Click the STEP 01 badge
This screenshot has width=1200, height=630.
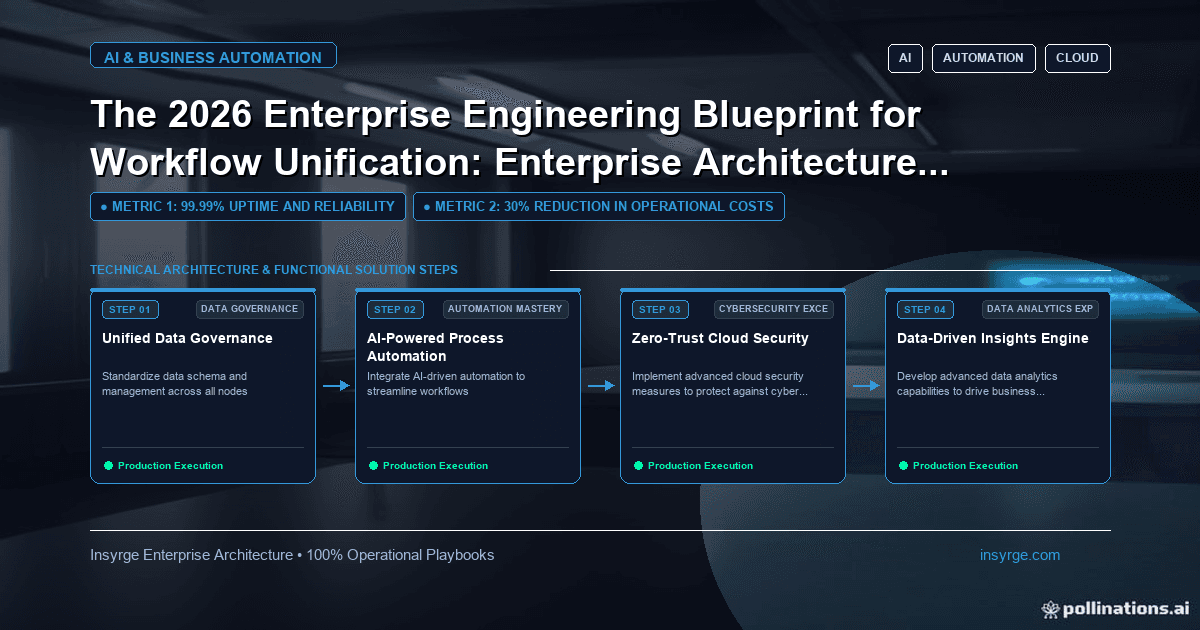click(130, 309)
